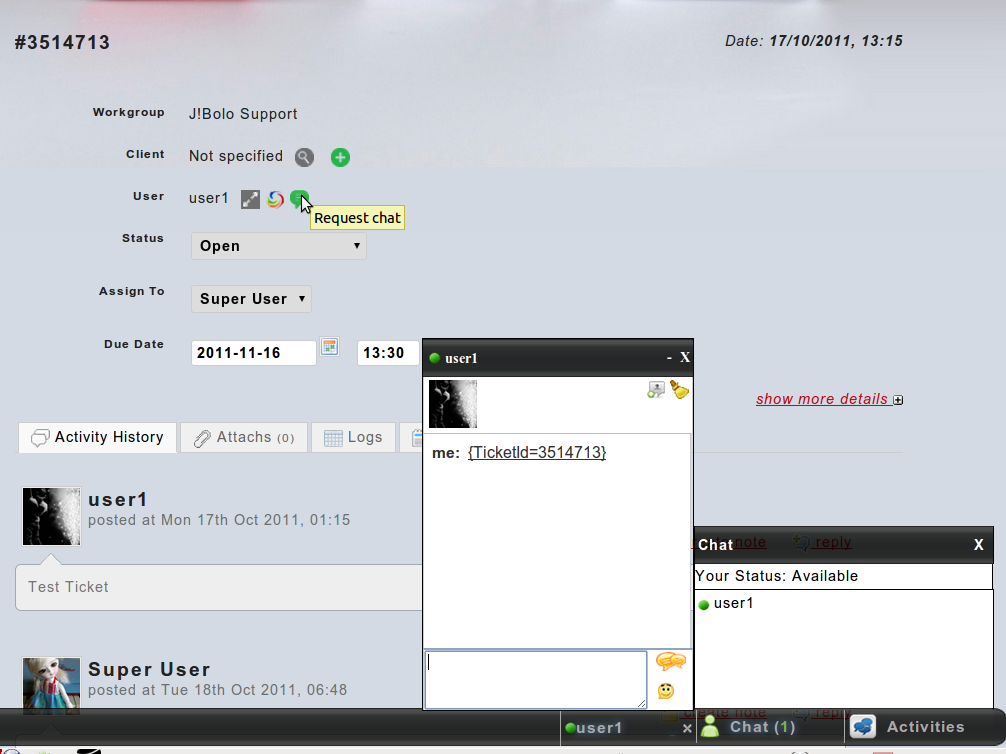
Task: Switch to the Attachs tab
Action: pos(244,438)
